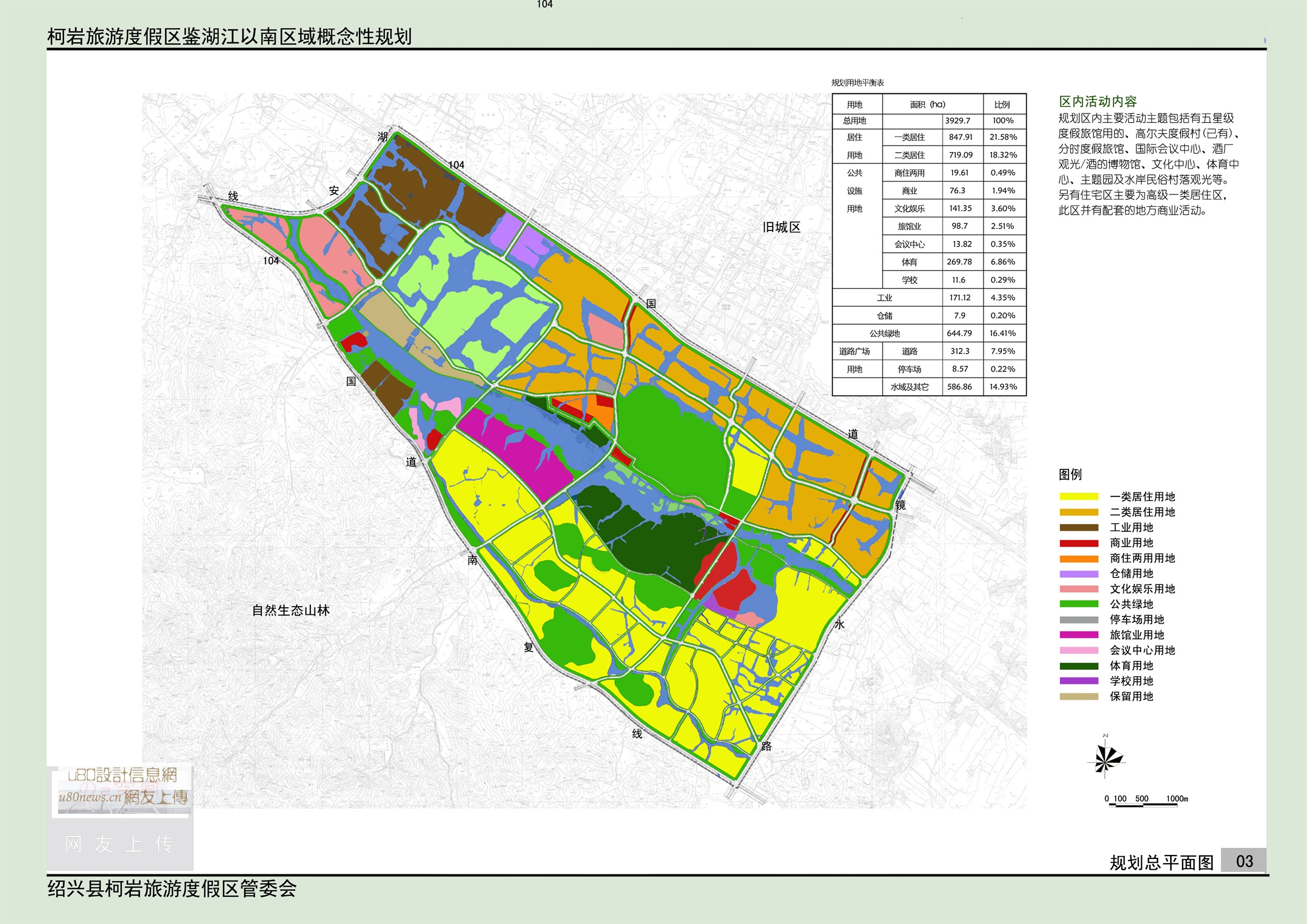
Task: Click the violet 学校用地 legend swatch
Action: [x=1079, y=681]
